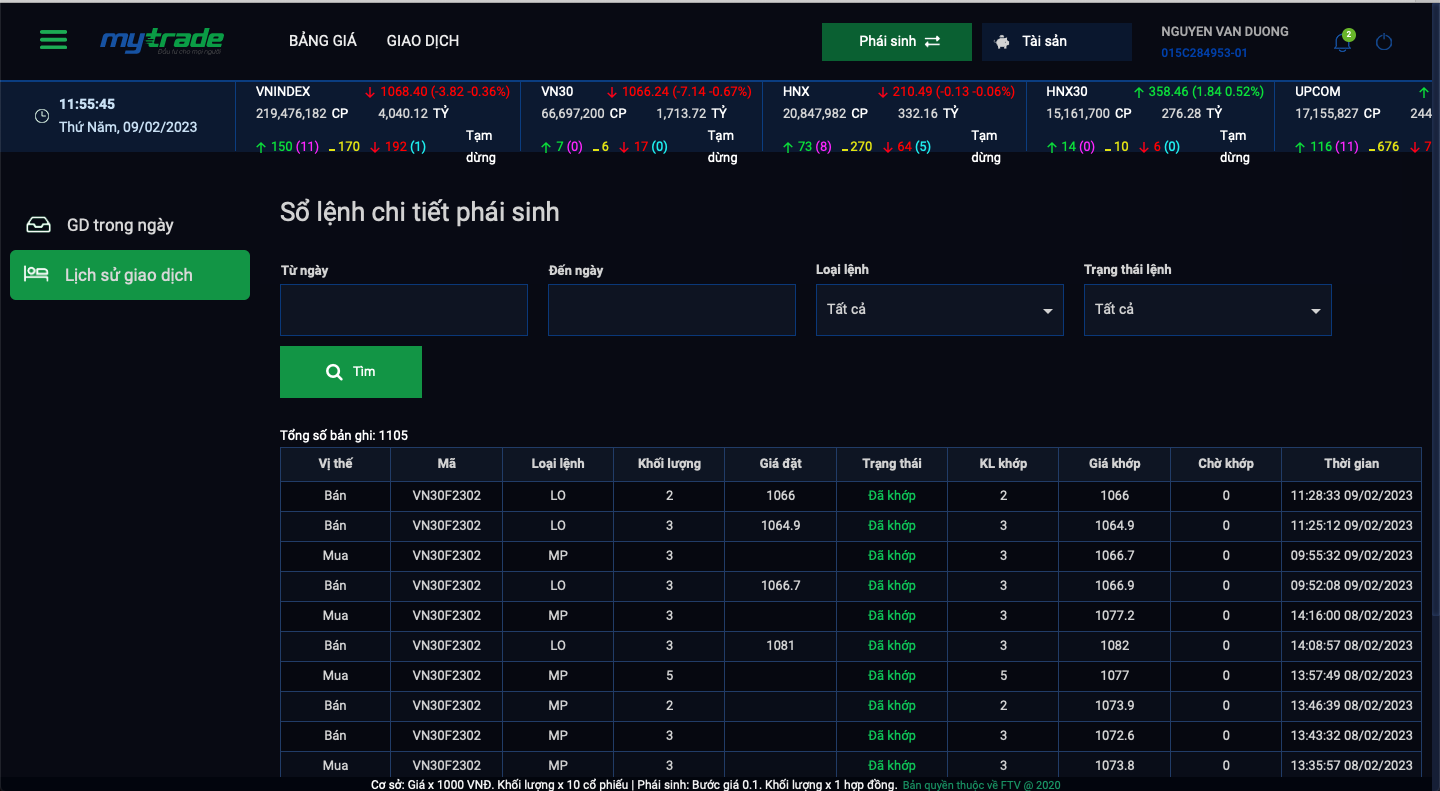Click the power logout icon

1384,42
